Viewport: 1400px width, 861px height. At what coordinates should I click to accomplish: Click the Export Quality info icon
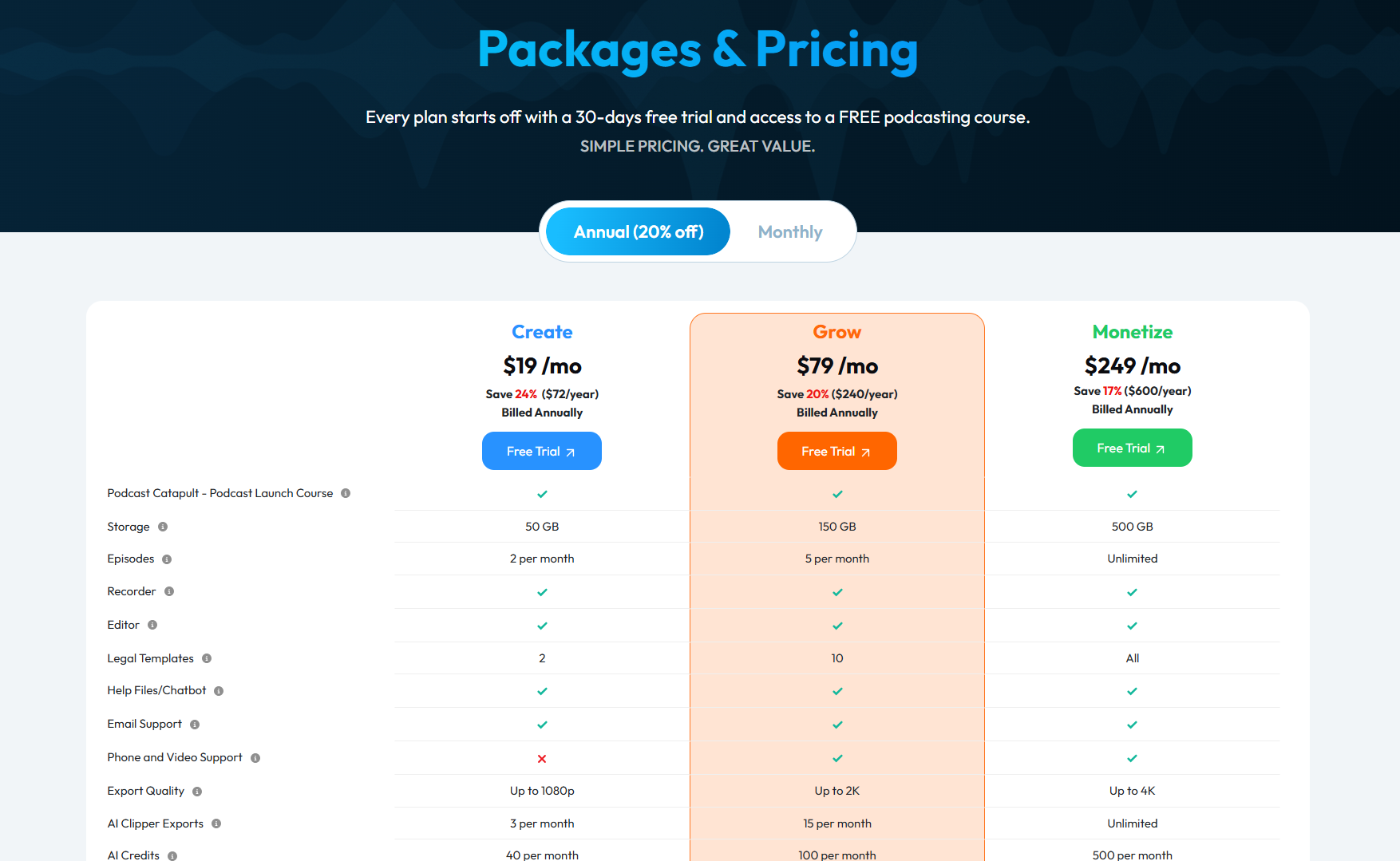pyautogui.click(x=197, y=792)
